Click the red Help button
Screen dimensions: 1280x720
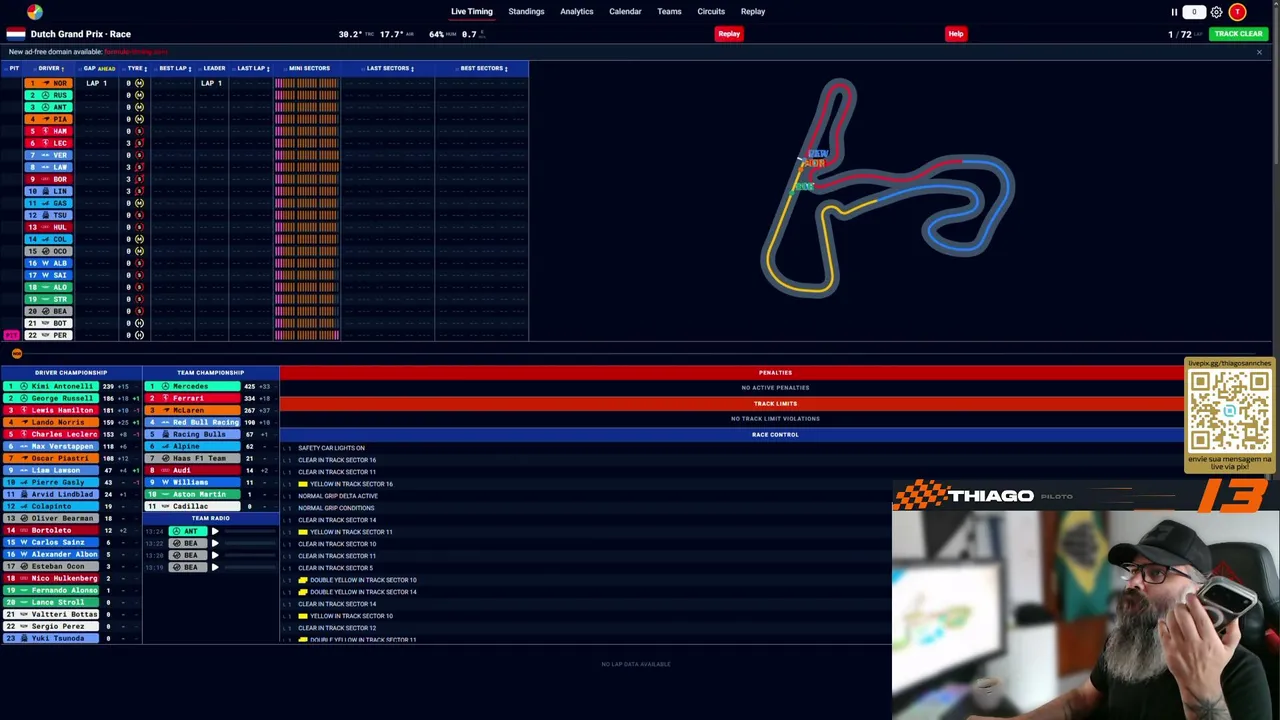point(956,34)
